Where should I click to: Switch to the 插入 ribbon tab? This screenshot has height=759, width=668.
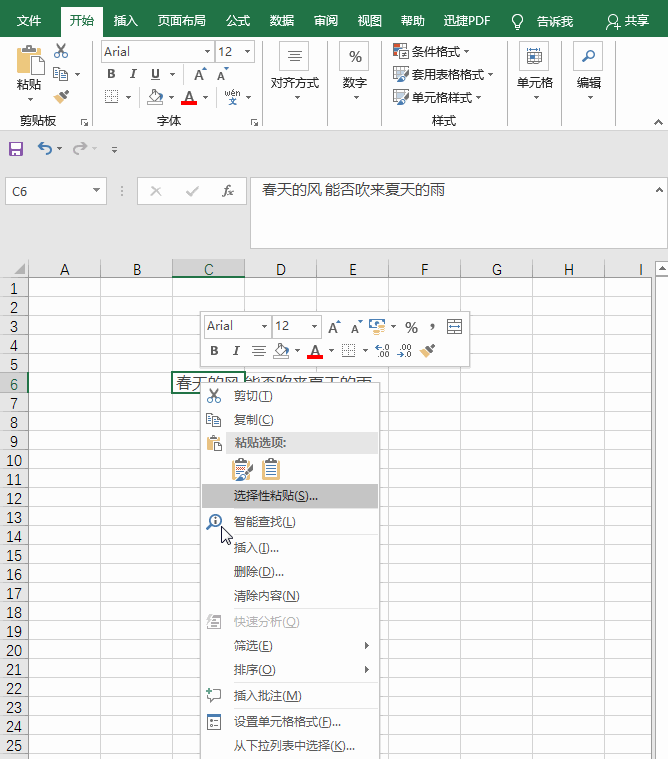[126, 20]
